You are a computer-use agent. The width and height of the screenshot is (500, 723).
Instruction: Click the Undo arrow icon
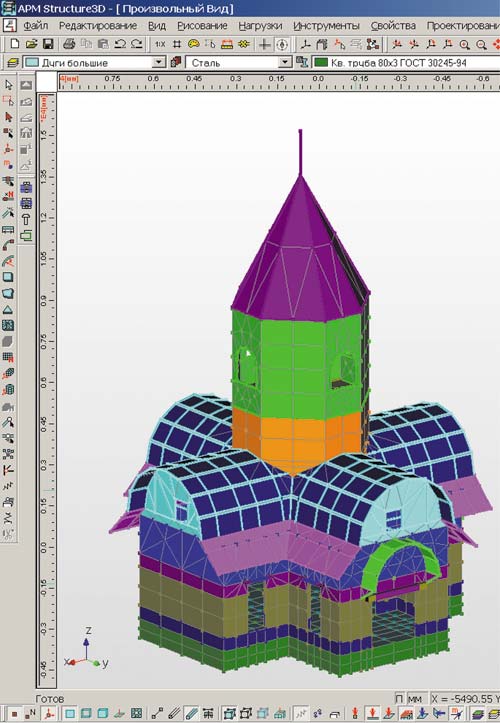(120, 44)
